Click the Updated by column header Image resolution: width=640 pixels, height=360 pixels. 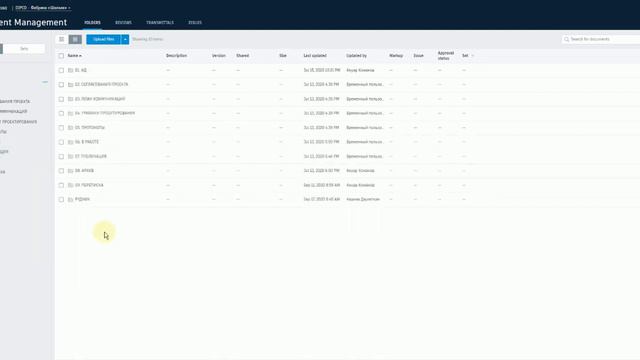click(x=356, y=56)
